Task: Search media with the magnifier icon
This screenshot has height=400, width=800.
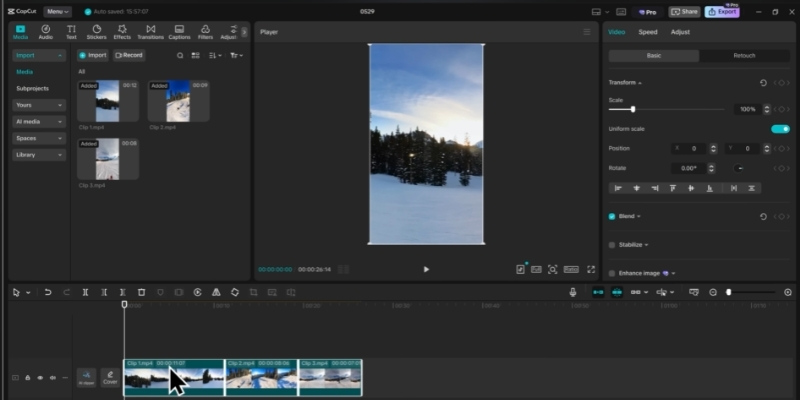Action: pyautogui.click(x=180, y=55)
